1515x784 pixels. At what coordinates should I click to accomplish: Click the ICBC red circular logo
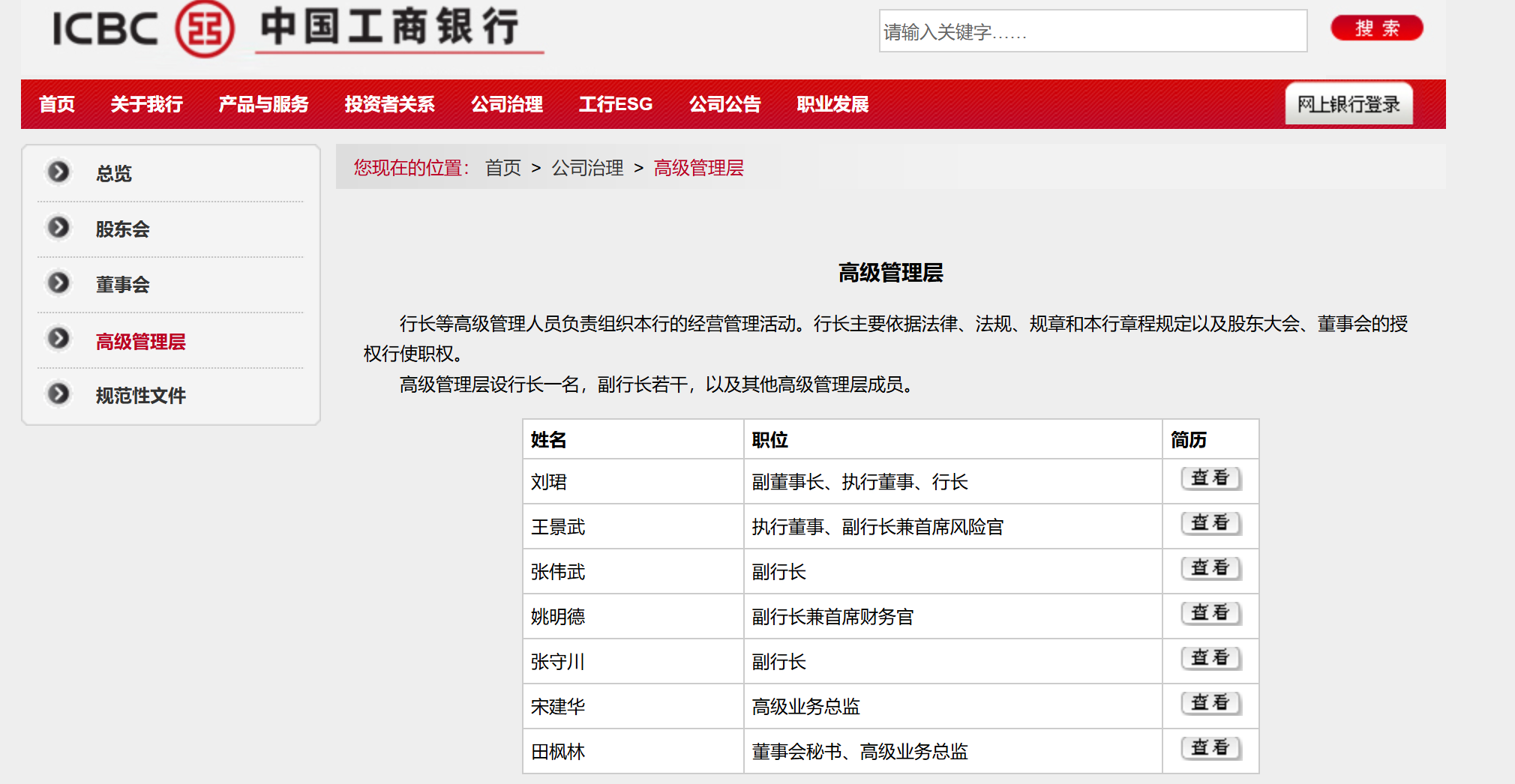[204, 28]
